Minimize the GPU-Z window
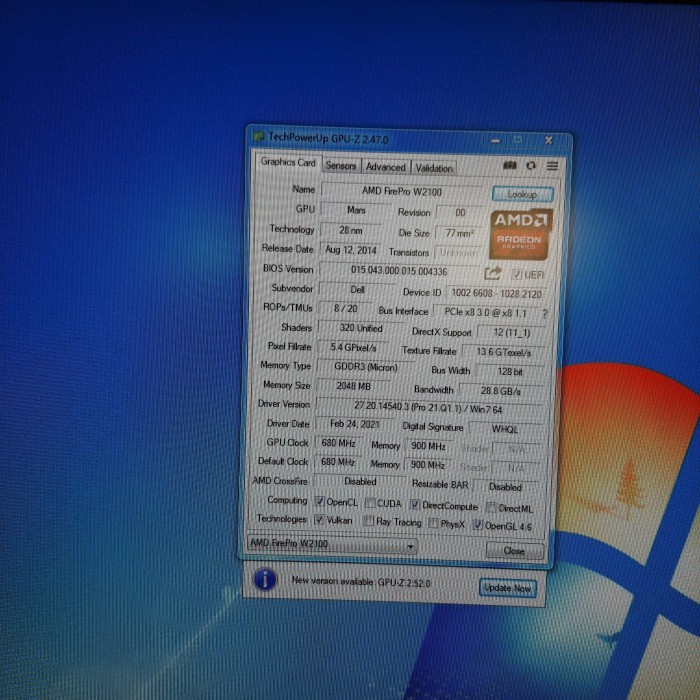700x700 pixels. click(495, 141)
